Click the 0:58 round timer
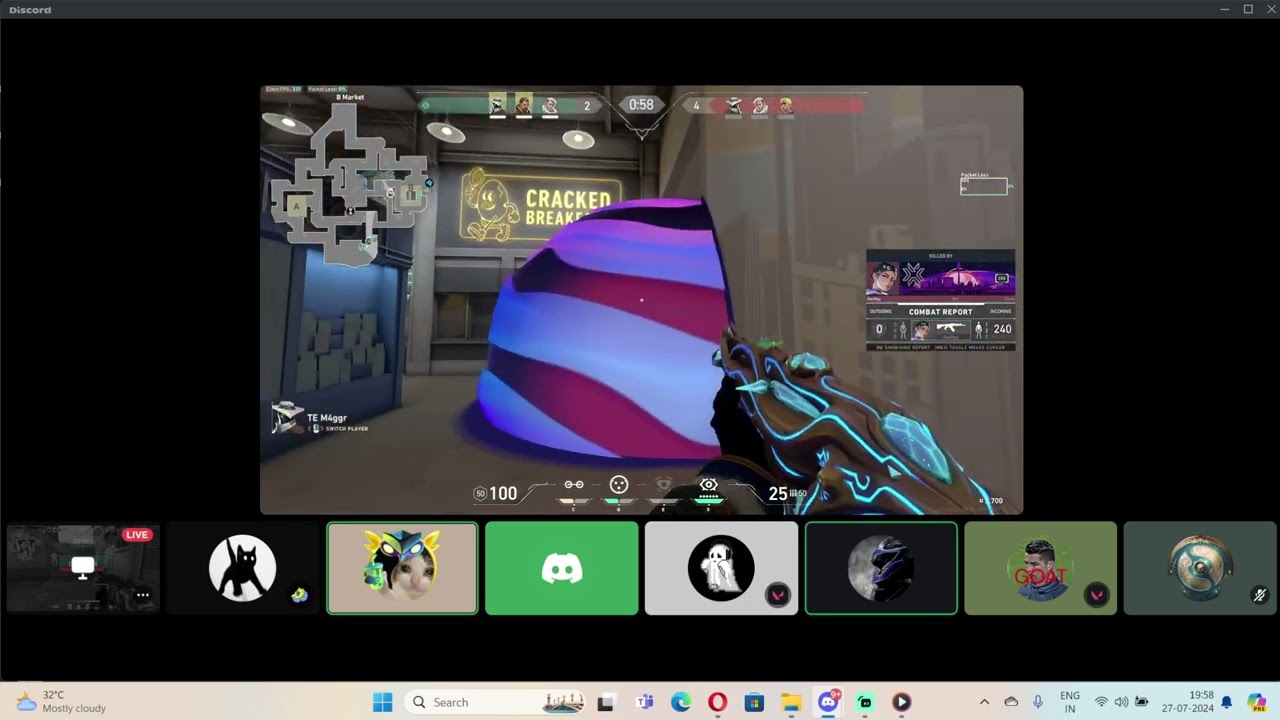 (641, 104)
